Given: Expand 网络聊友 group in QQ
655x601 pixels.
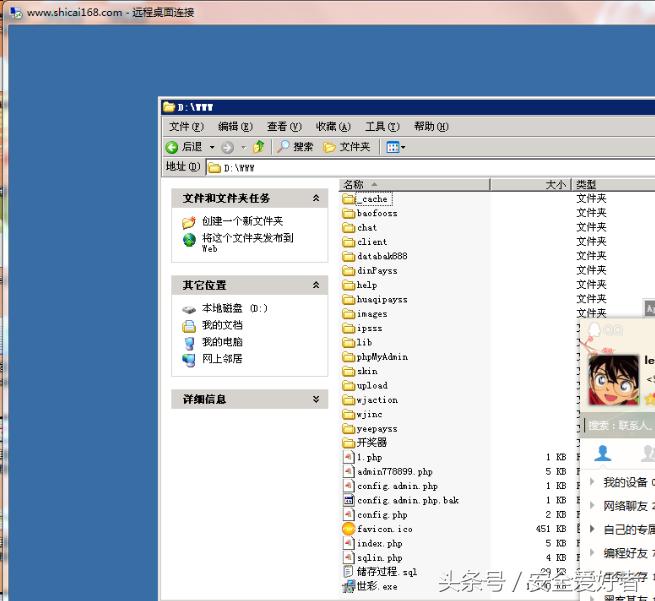Looking at the screenshot, I should coord(592,505).
